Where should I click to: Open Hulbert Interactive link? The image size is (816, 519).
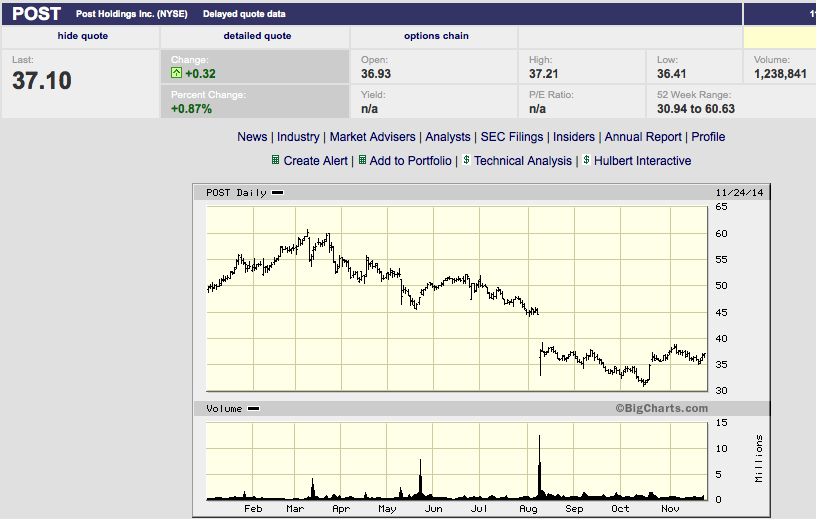(642, 161)
